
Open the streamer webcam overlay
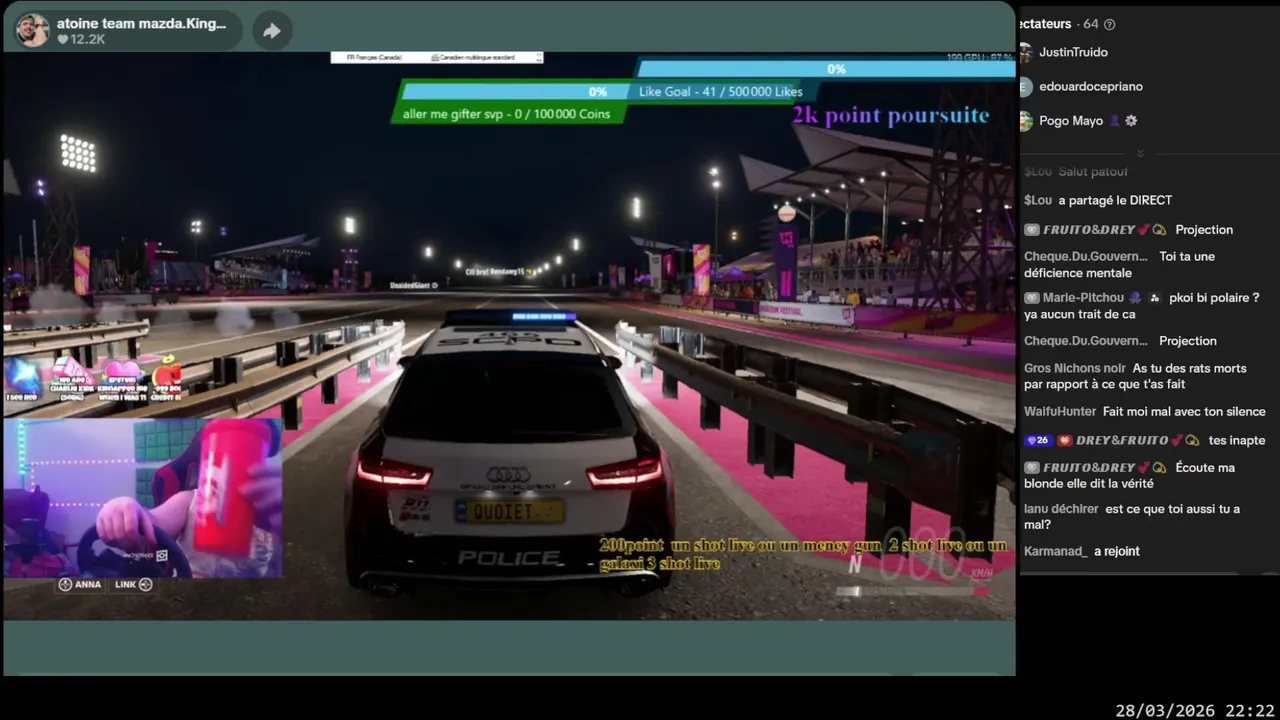point(143,498)
